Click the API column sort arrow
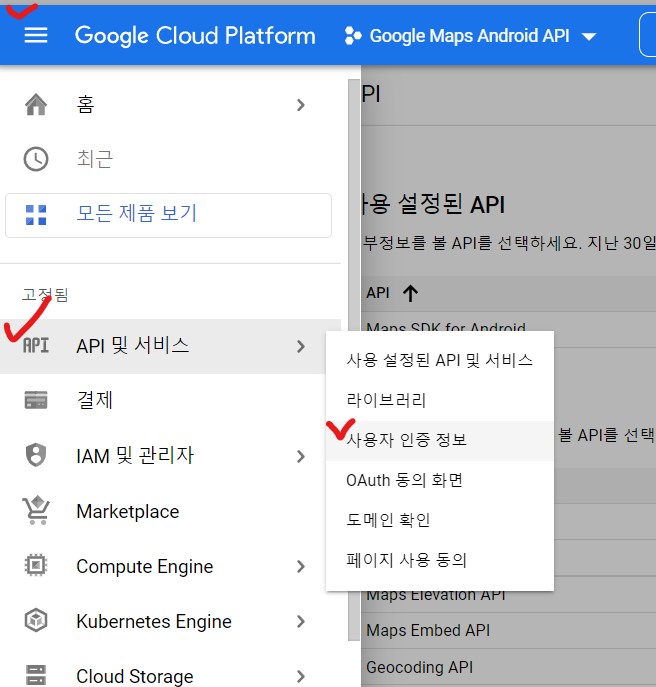 pos(411,293)
